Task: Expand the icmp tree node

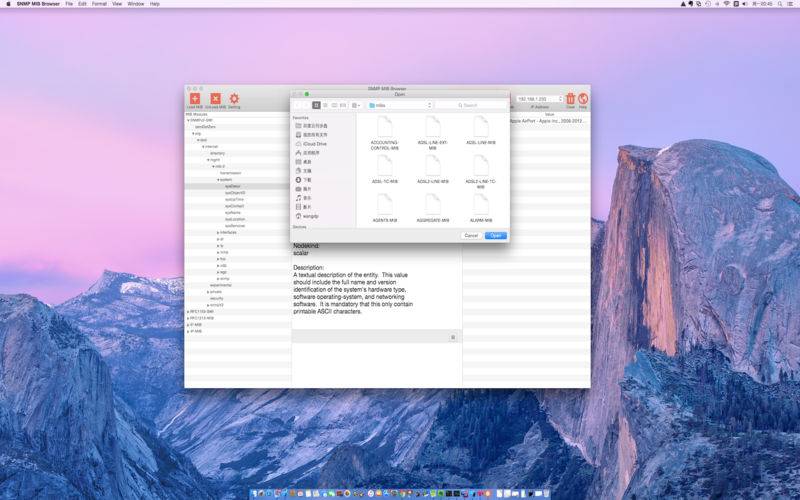Action: pos(218,252)
